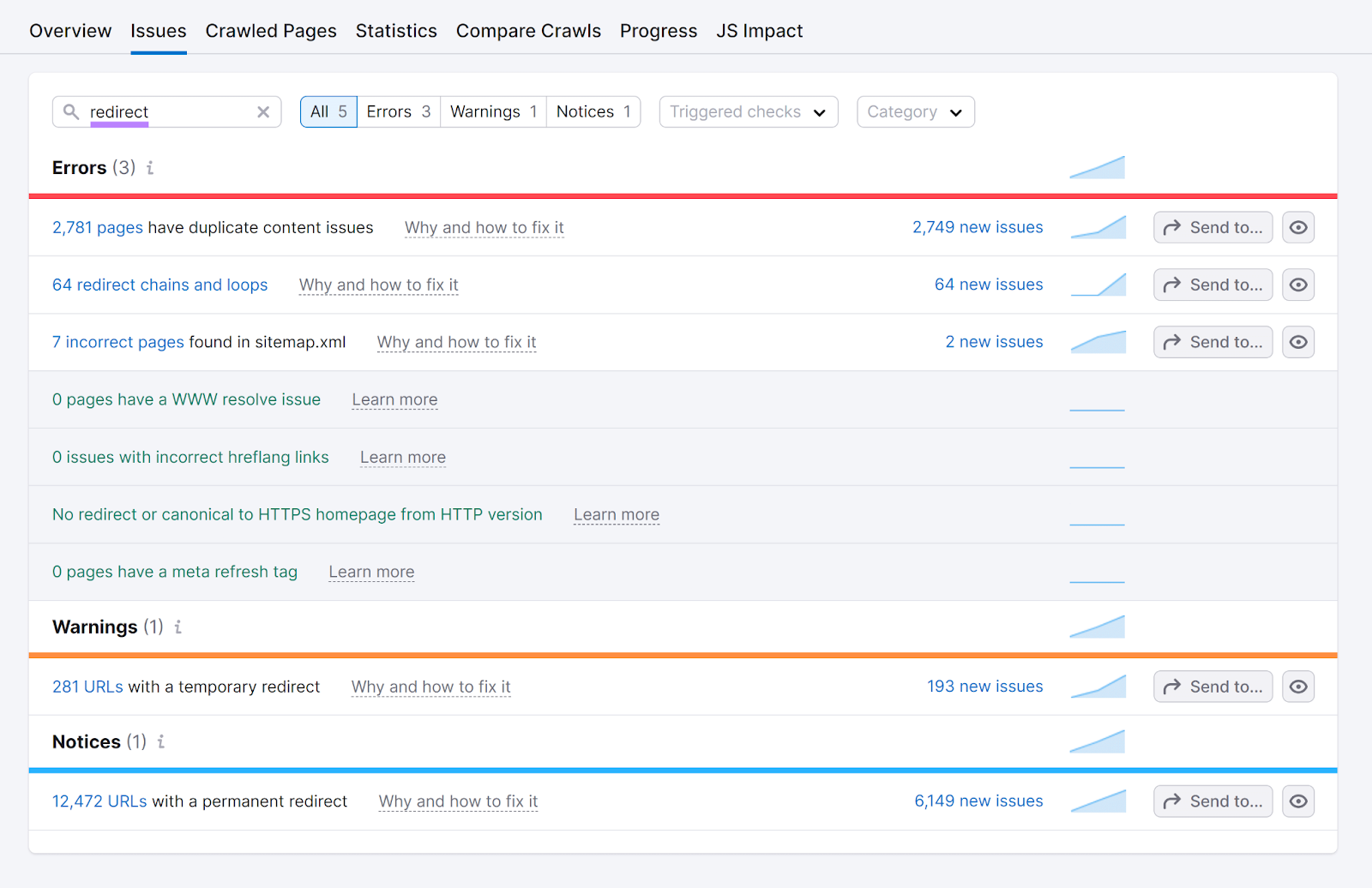Open the info tooltip beside Errors heading
The height and width of the screenshot is (888, 1372).
click(148, 168)
